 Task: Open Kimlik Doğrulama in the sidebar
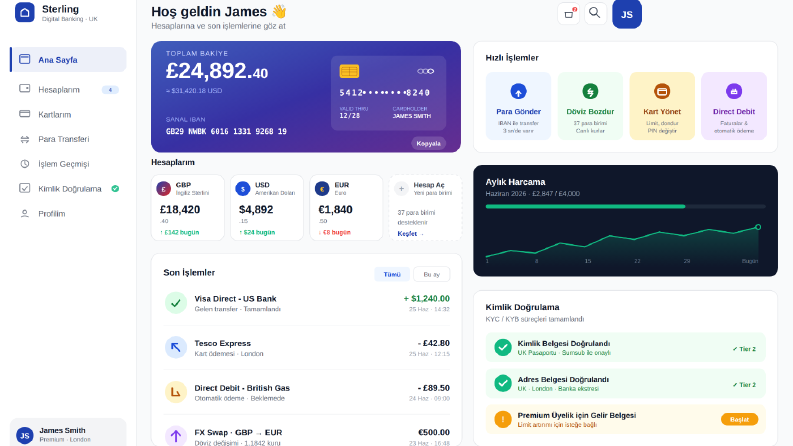[68, 189]
